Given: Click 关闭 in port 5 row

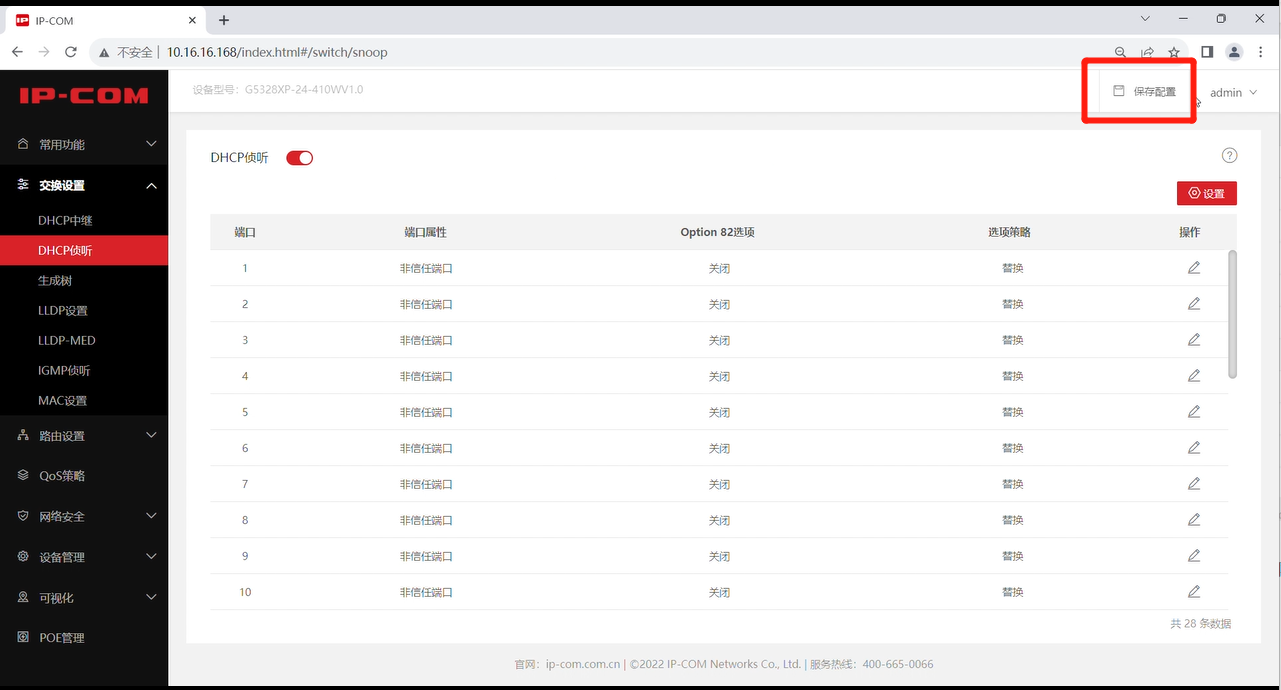Looking at the screenshot, I should coord(719,412).
